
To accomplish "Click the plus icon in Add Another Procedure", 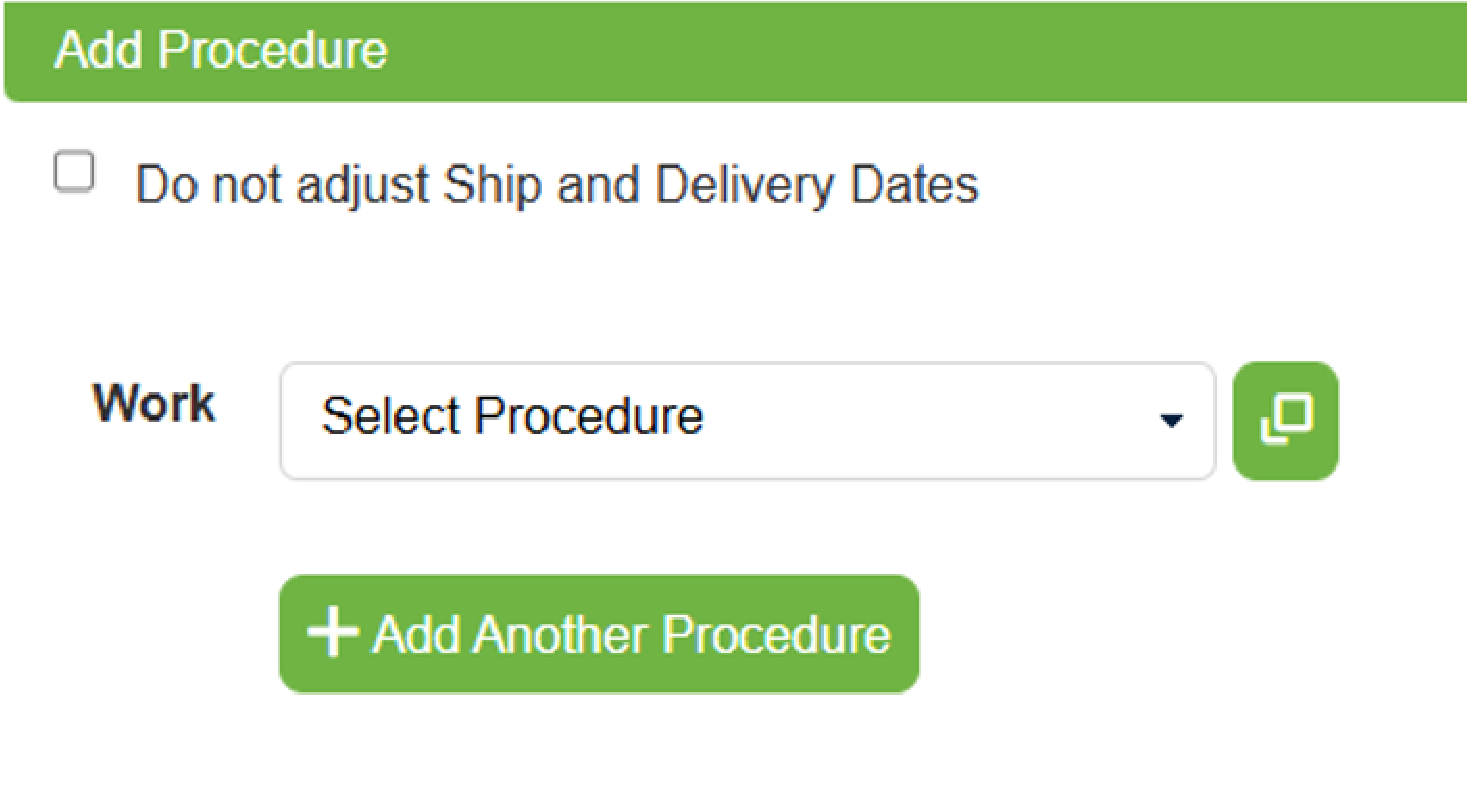I will click(x=333, y=632).
